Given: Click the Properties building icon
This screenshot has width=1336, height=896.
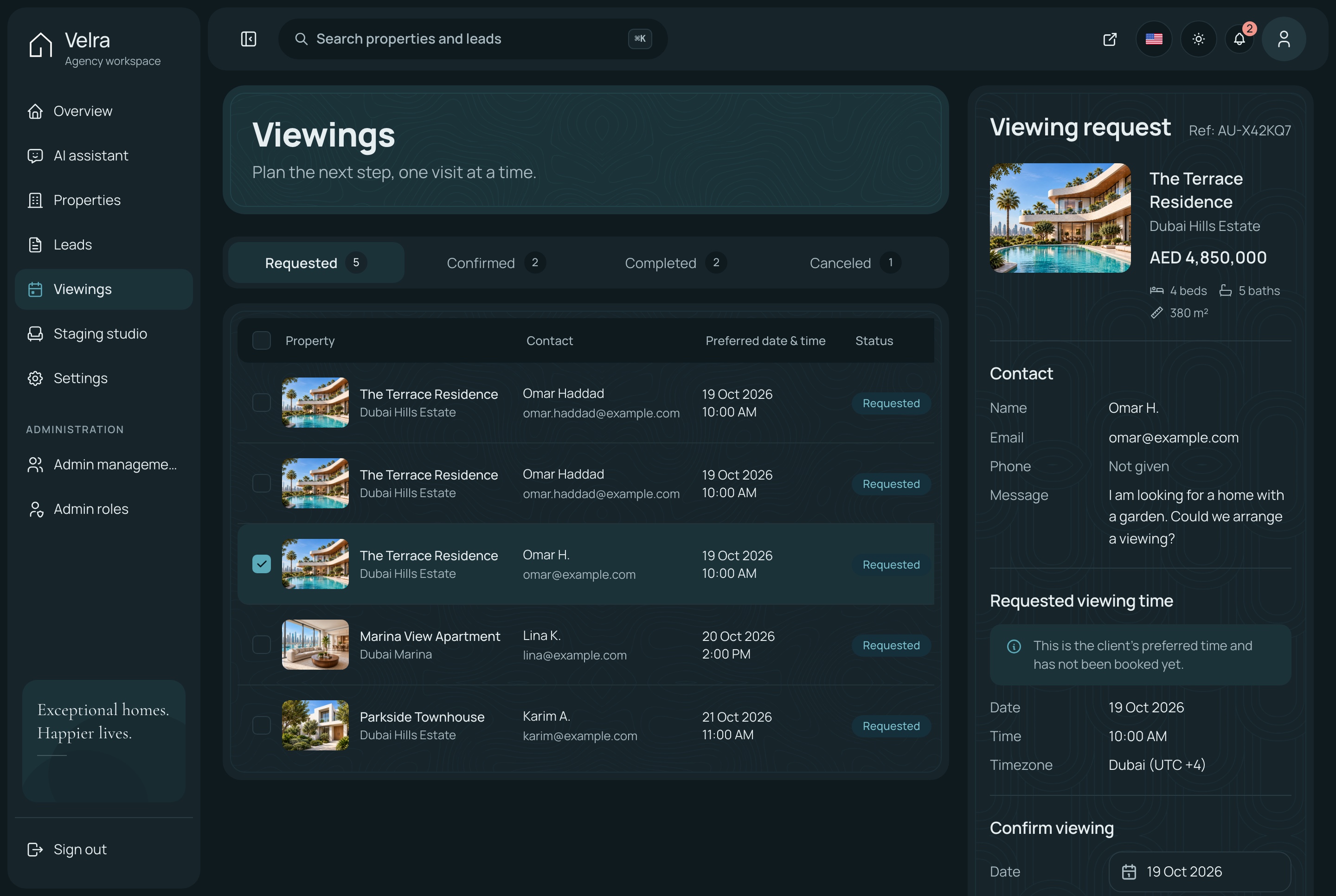Looking at the screenshot, I should 35,200.
